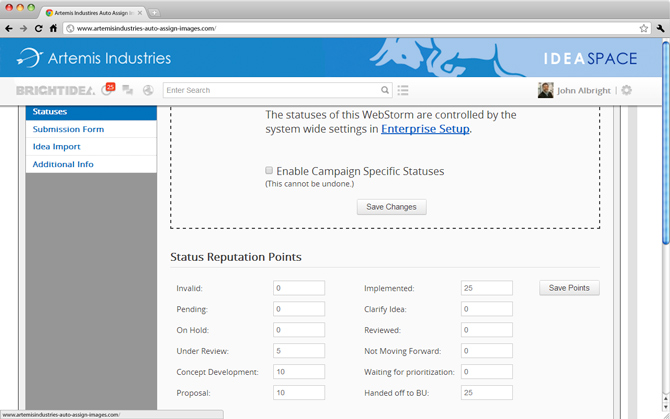
Task: Click the Concept Development points field
Action: (299, 372)
